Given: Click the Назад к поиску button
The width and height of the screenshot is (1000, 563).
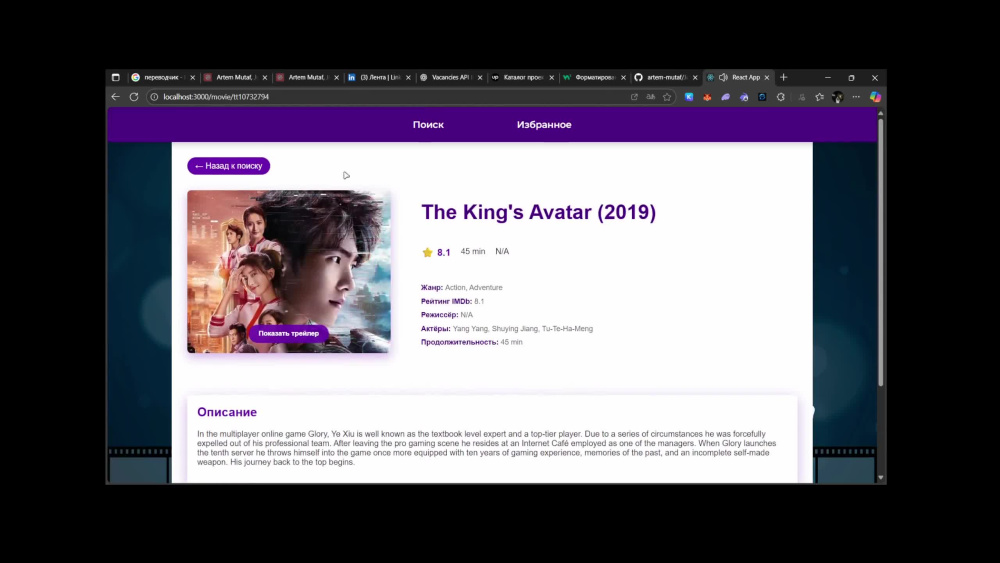Looking at the screenshot, I should (228, 166).
